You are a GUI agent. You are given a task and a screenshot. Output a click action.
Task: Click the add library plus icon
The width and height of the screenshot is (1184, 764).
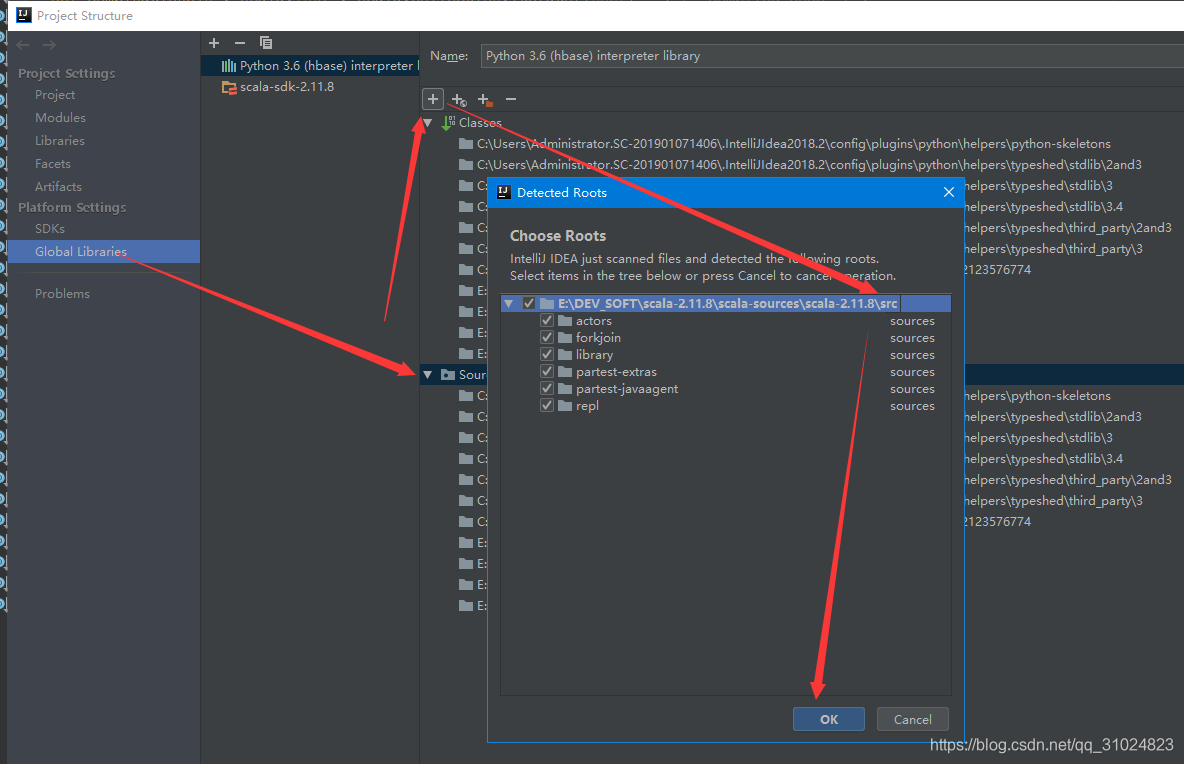[214, 43]
